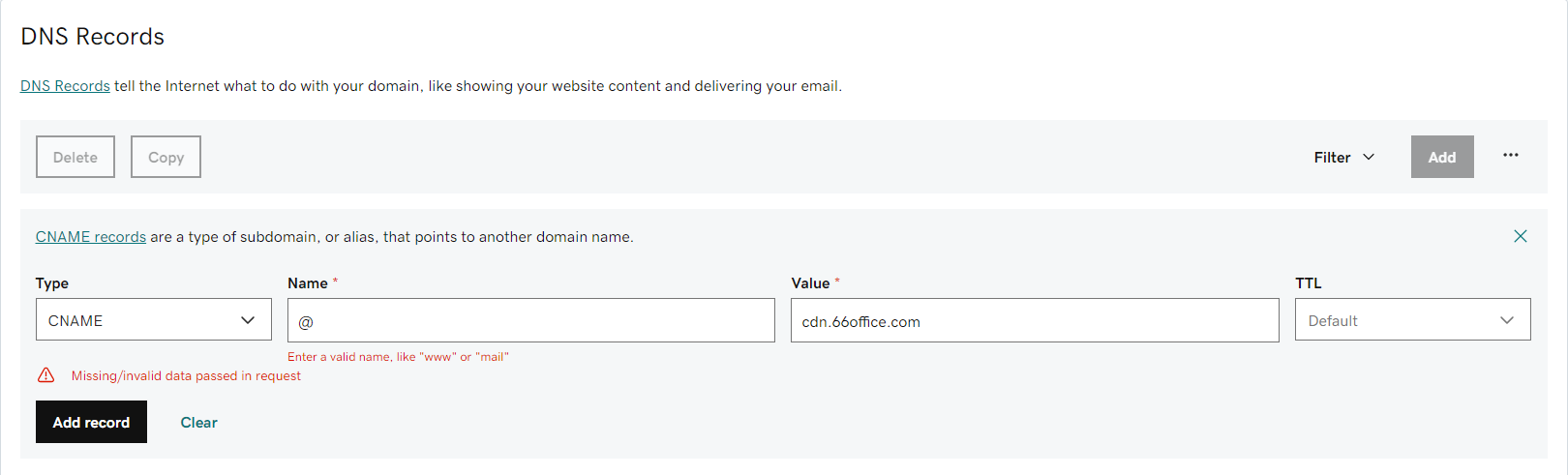The image size is (1568, 475).
Task: Open the CNAME records help link
Action: click(91, 236)
